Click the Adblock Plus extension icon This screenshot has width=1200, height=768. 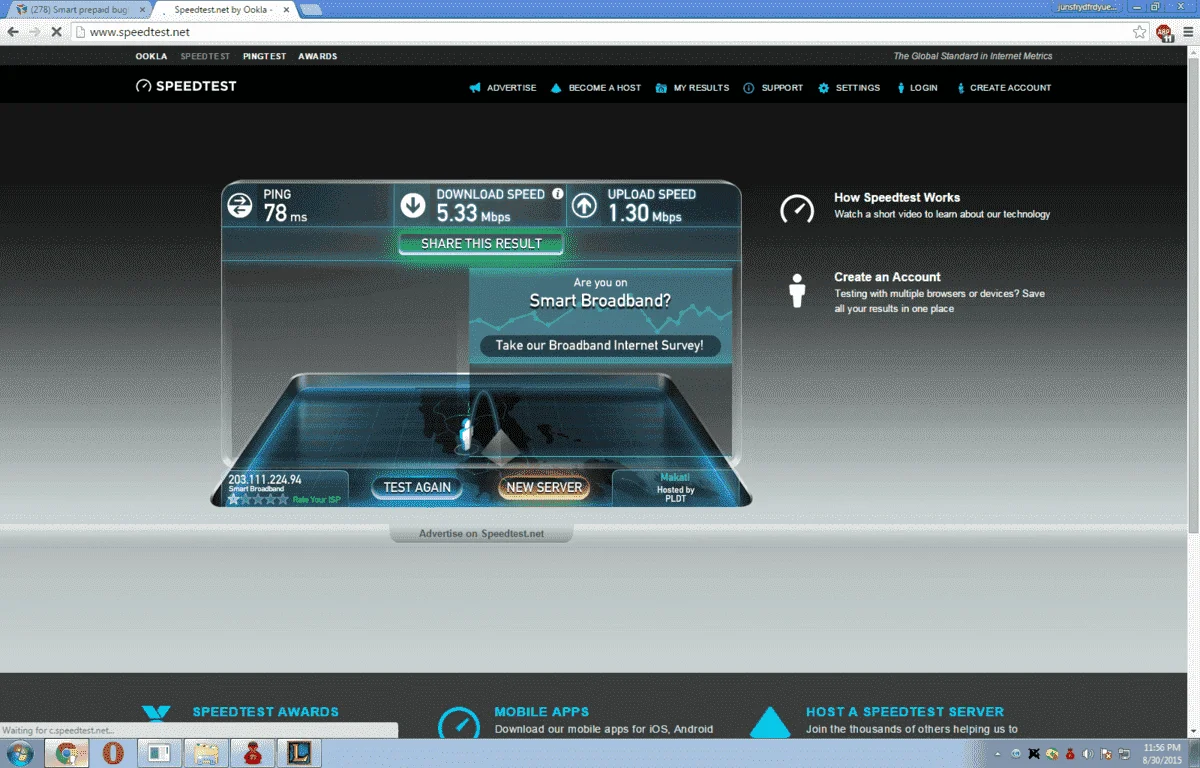1164,32
